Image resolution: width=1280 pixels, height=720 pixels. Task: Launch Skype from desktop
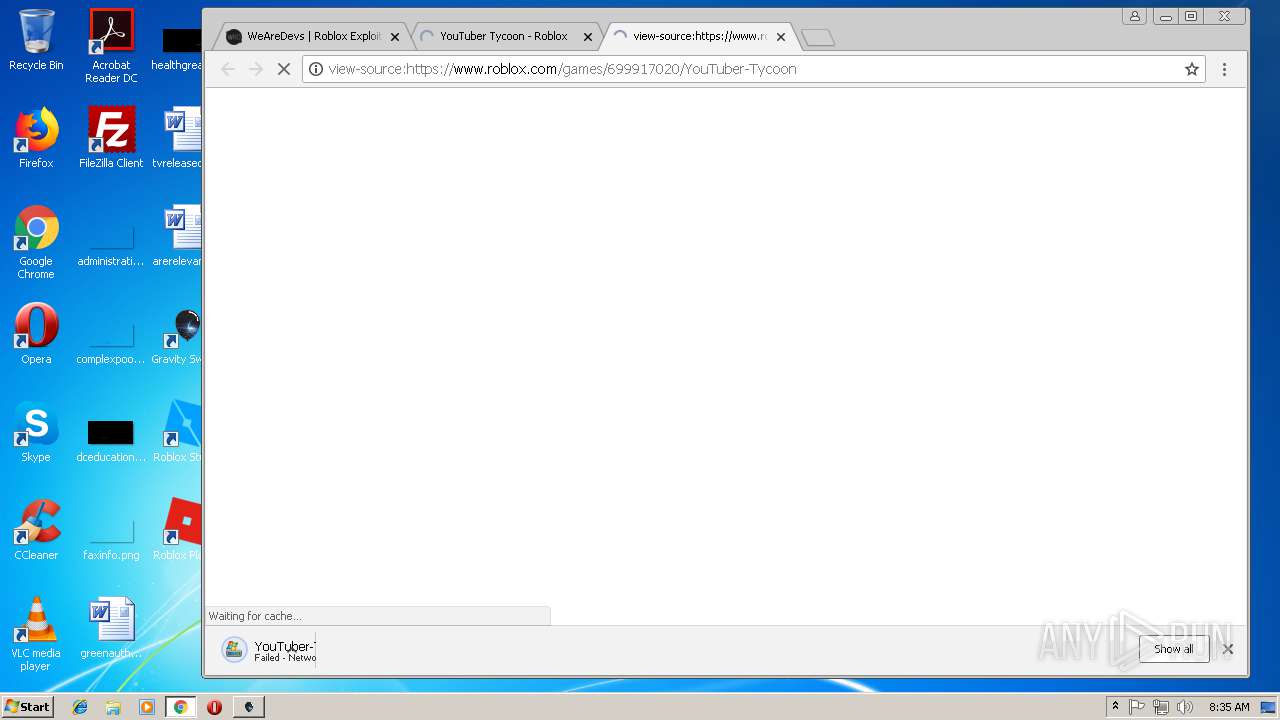(x=36, y=433)
